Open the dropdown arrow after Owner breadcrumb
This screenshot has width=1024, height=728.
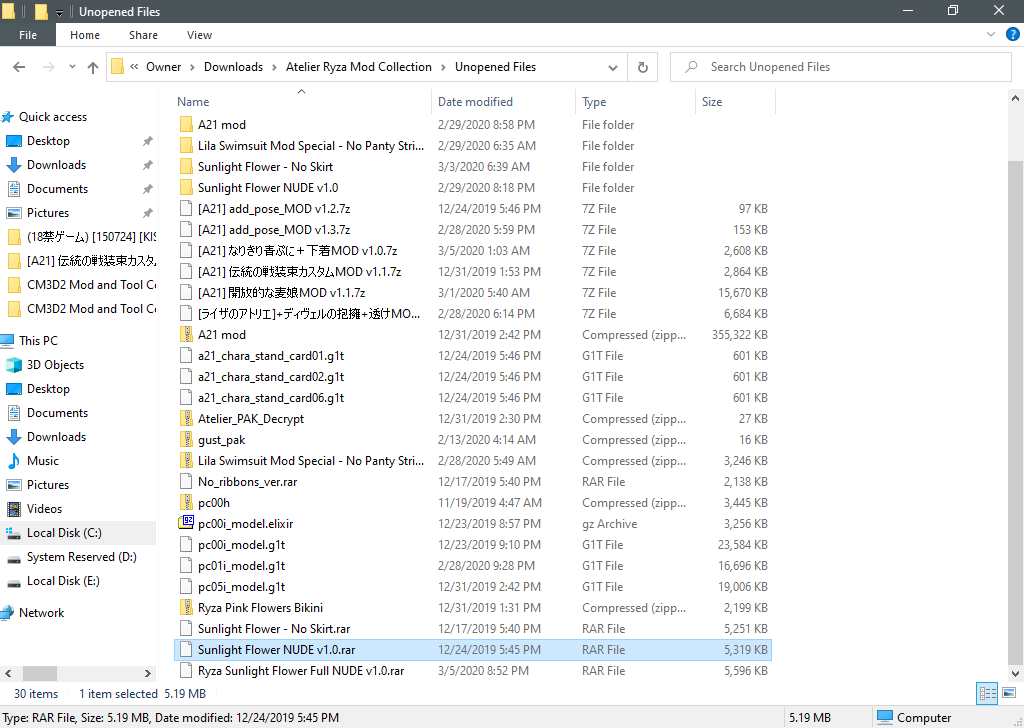[x=193, y=67]
